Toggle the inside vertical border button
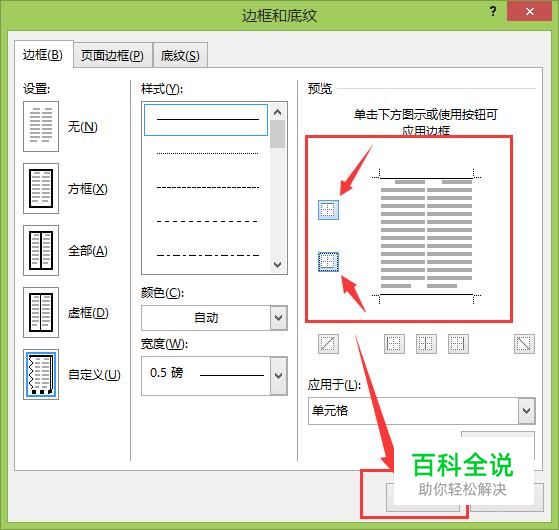Image resolution: width=559 pixels, height=530 pixels. pyautogui.click(x=426, y=344)
